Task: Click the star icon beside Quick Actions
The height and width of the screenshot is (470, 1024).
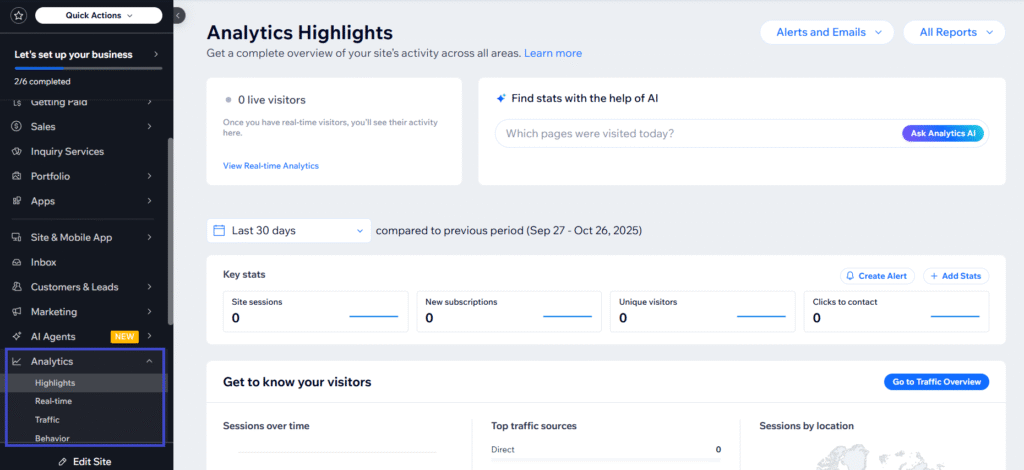Action: click(x=17, y=15)
